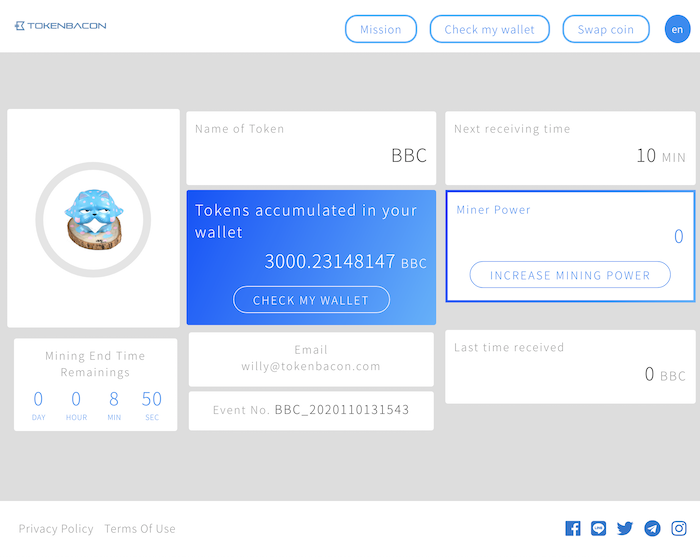Screen dimensions: 700x557
Task: Click the Next receiving time label
Action: tap(512, 129)
